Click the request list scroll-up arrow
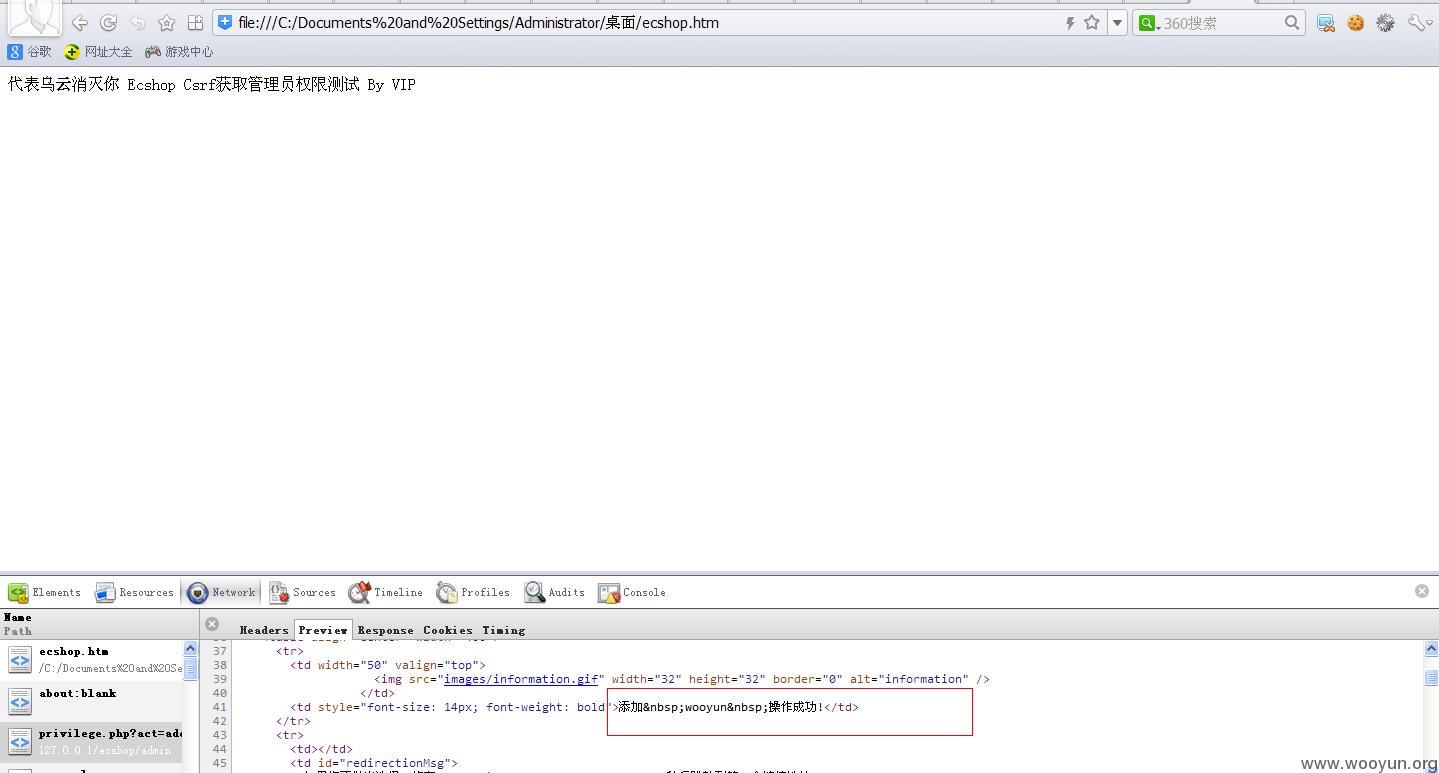The height and width of the screenshot is (773, 1439). [x=191, y=649]
